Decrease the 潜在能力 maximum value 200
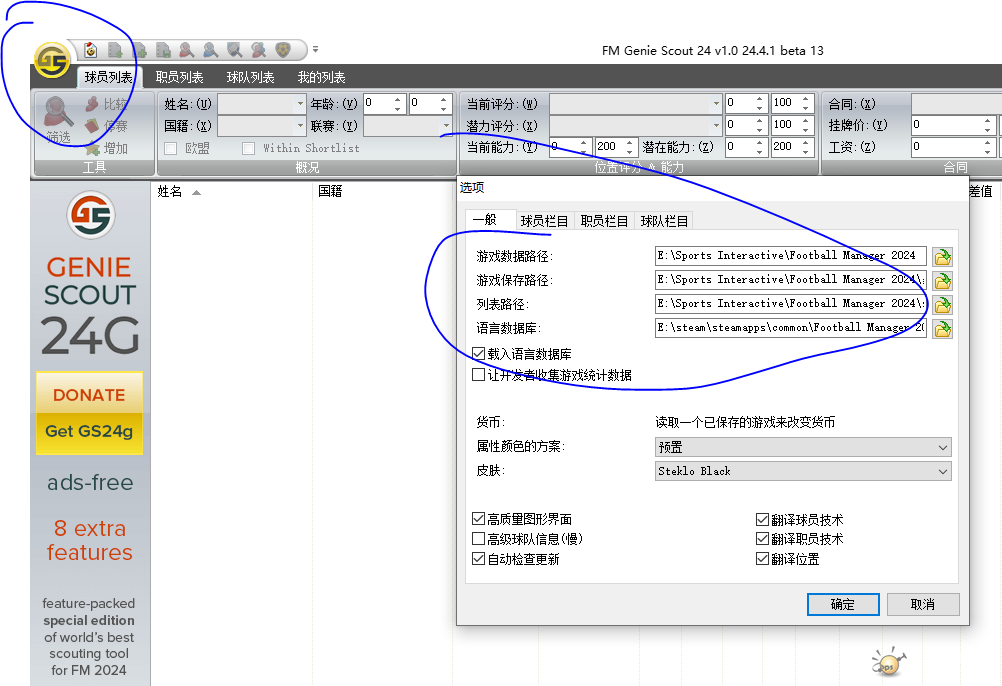 tap(806, 152)
